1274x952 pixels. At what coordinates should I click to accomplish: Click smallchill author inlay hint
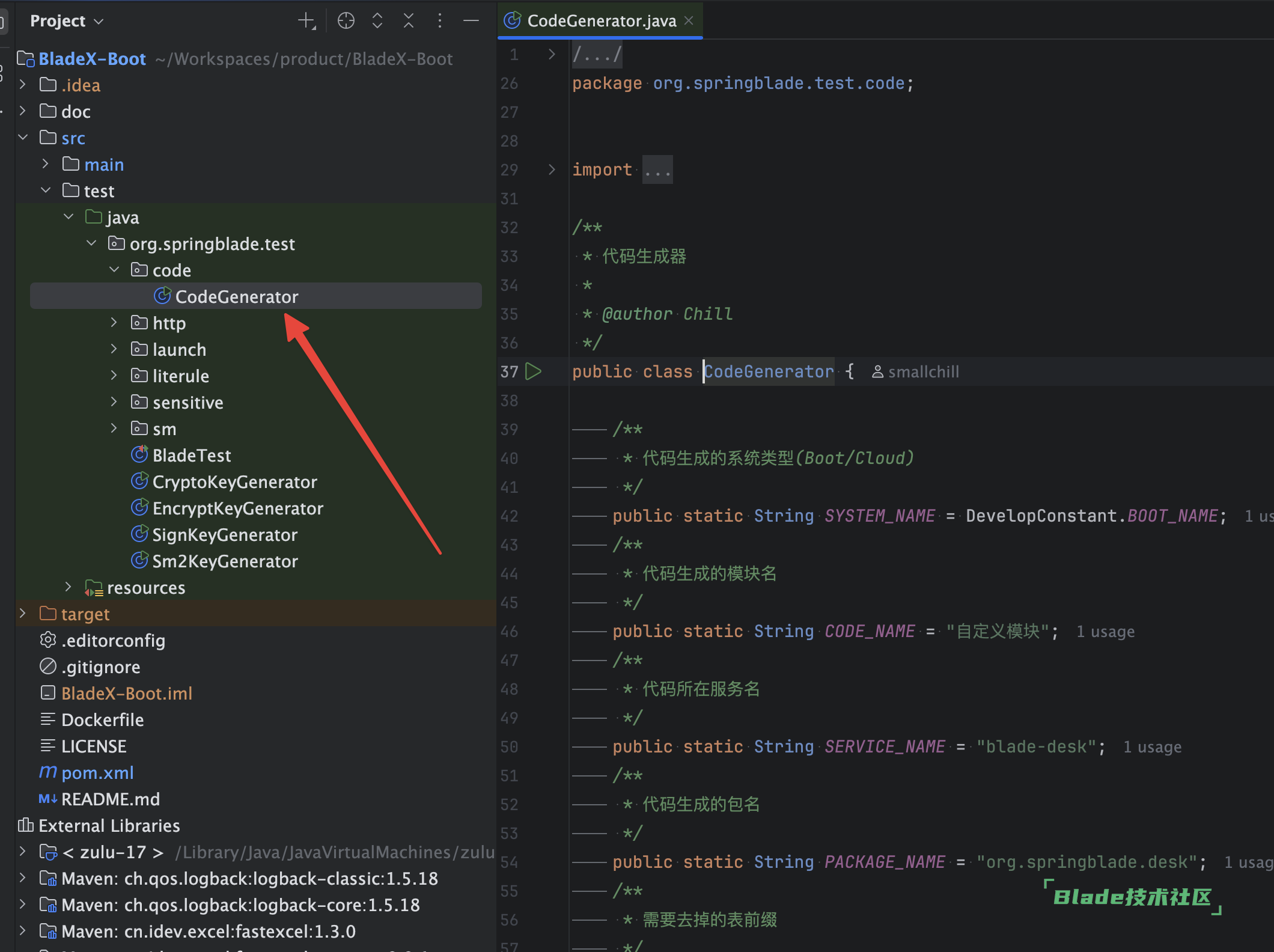[x=916, y=372]
